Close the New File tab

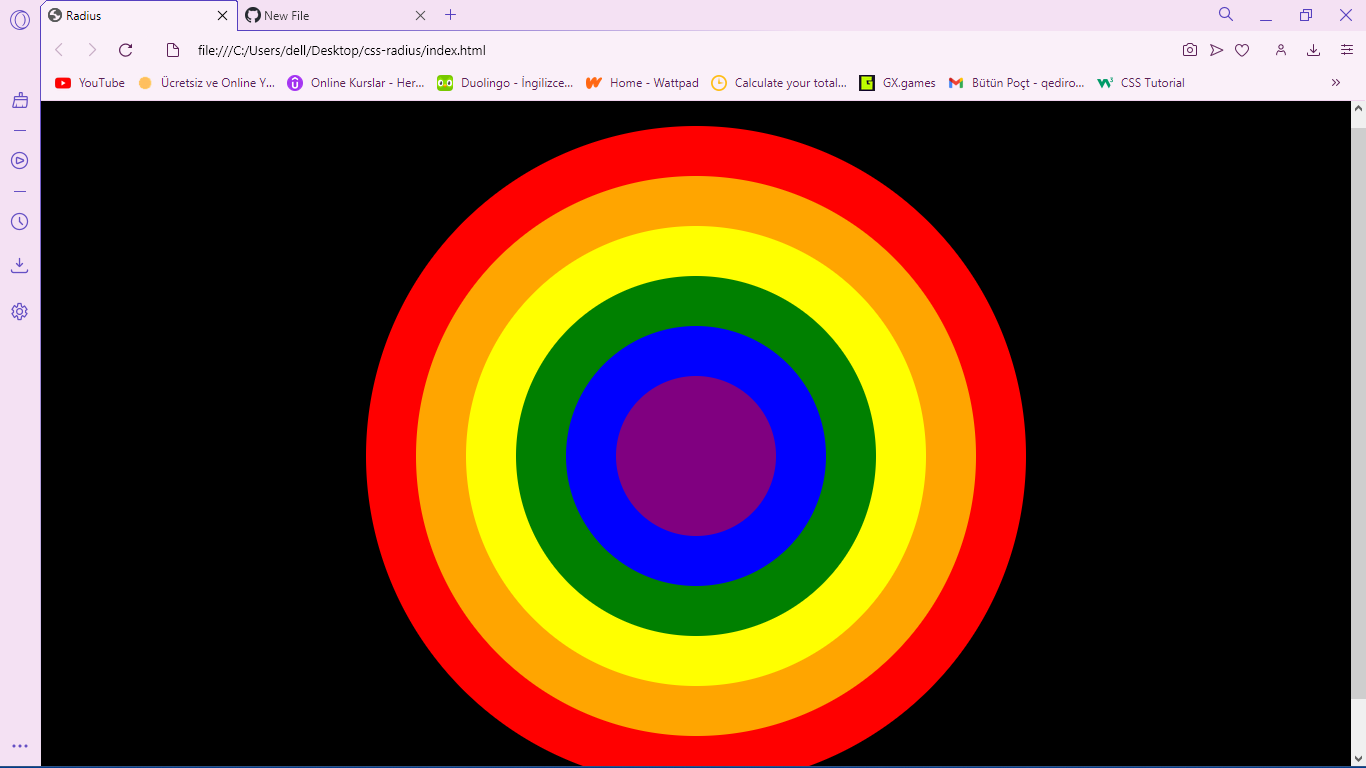click(420, 16)
